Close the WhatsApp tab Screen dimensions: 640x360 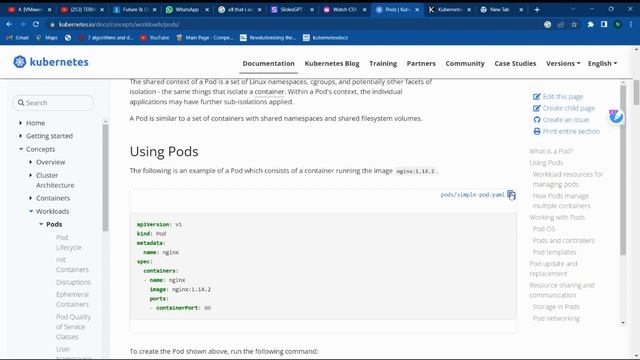207,9
